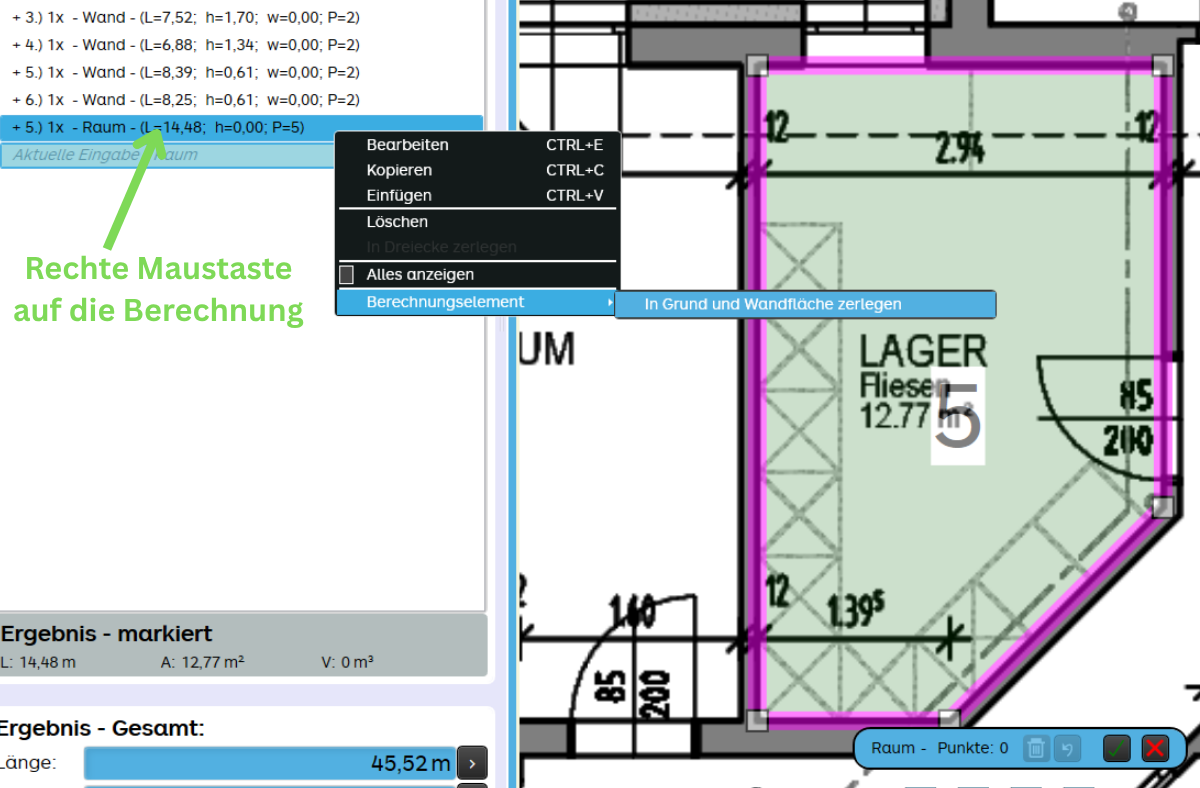The image size is (1200, 788).
Task: Click the undo arrow in Raum toolbar
Action: click(x=1067, y=747)
